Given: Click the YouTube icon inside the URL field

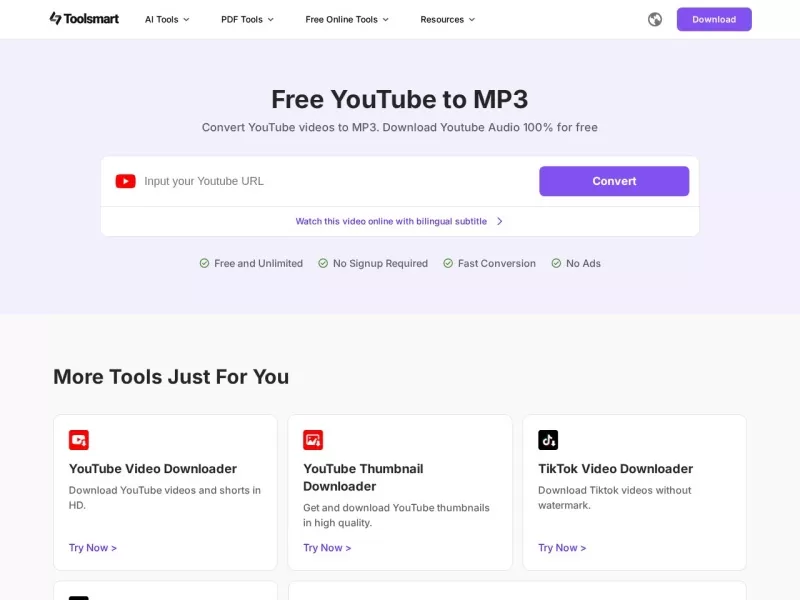Looking at the screenshot, I should pos(125,181).
